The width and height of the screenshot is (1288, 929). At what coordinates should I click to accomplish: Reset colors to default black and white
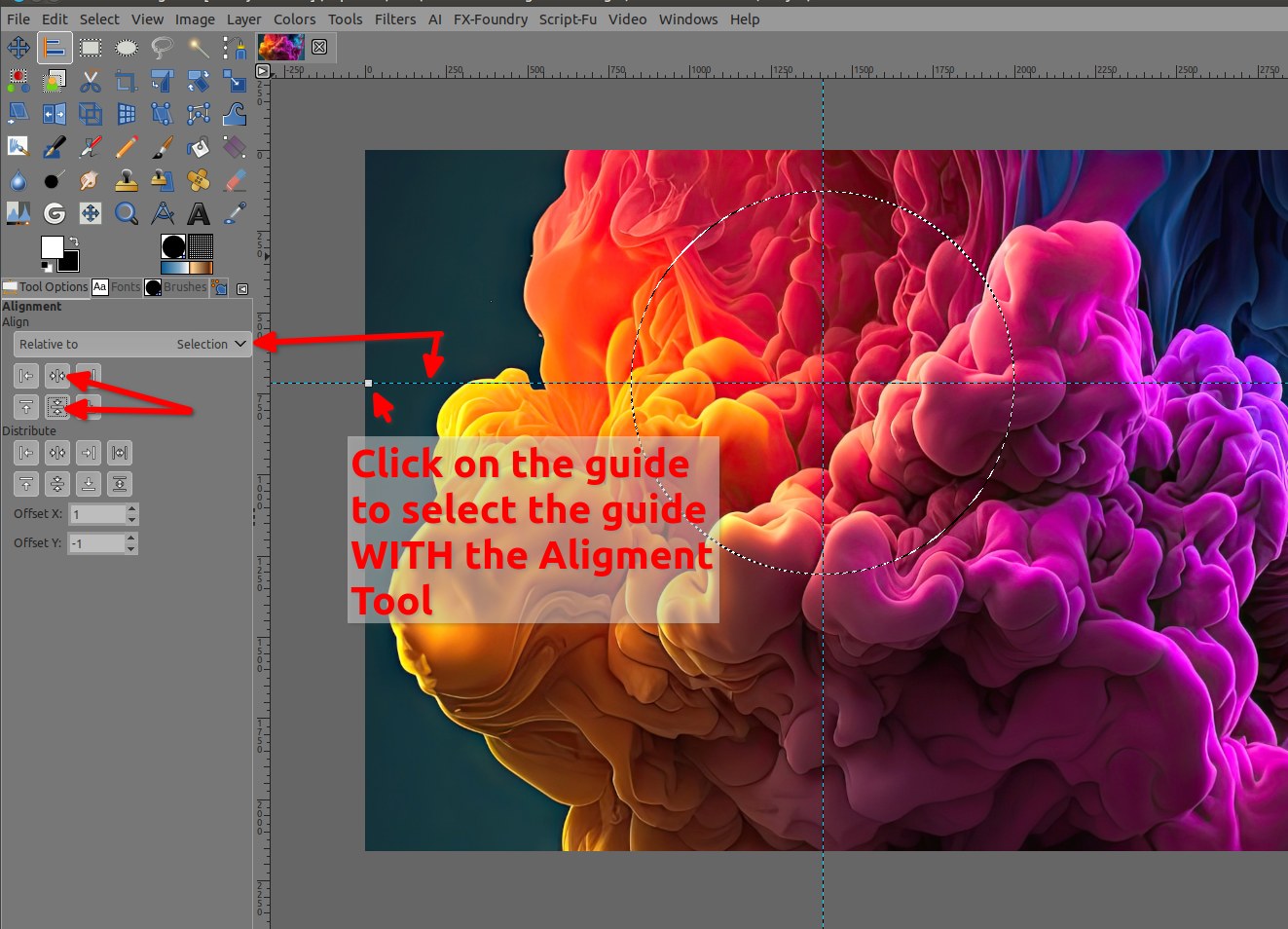tap(46, 266)
